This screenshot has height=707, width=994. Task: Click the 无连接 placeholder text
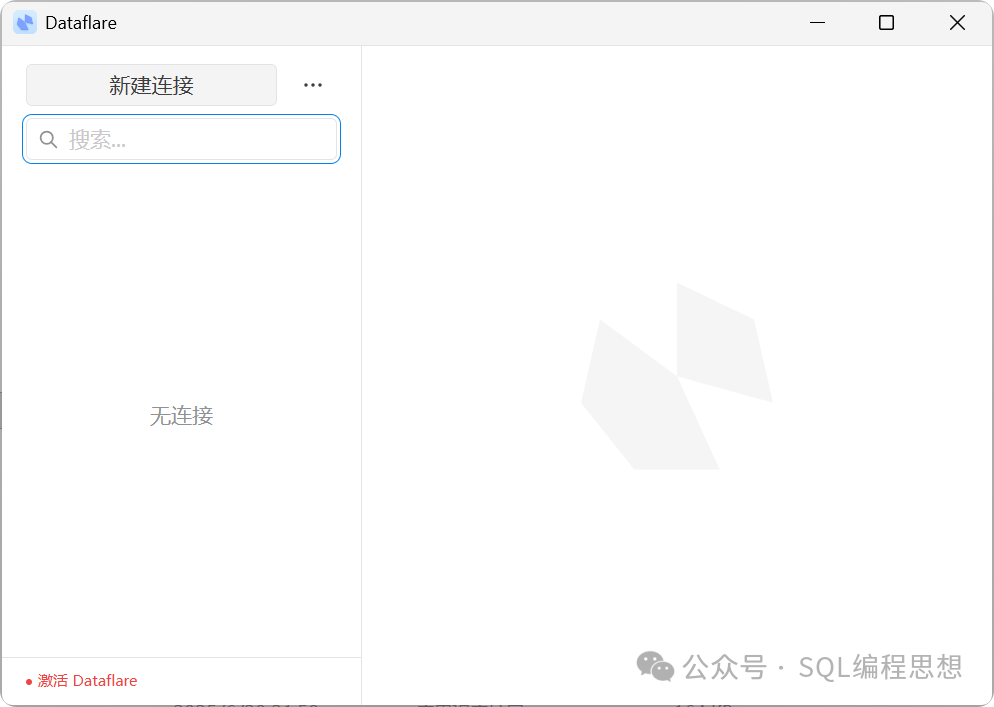[181, 416]
